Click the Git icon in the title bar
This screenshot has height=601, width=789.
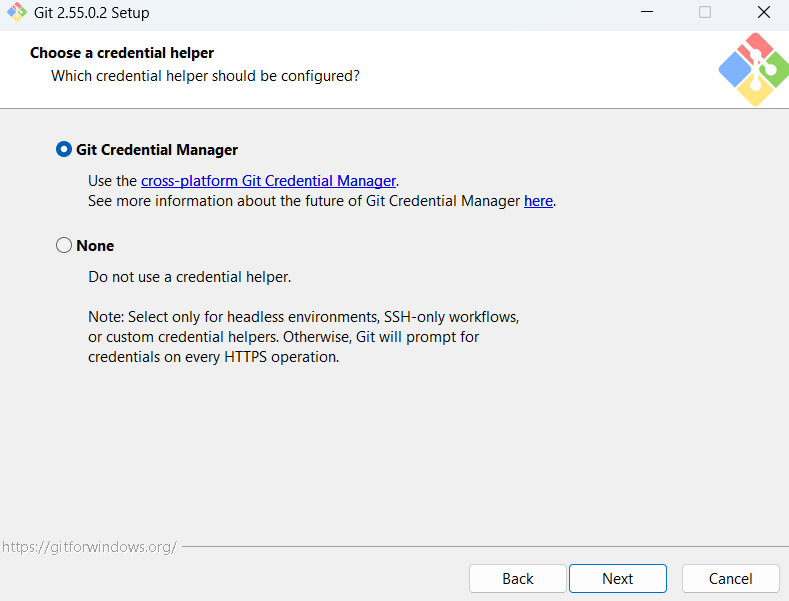click(x=17, y=12)
